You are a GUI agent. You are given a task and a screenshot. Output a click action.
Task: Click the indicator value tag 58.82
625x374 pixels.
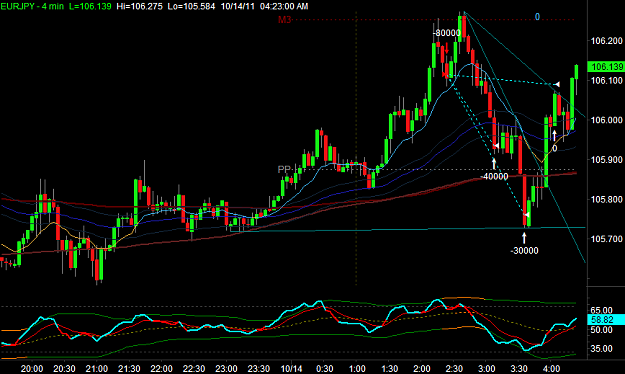click(606, 320)
